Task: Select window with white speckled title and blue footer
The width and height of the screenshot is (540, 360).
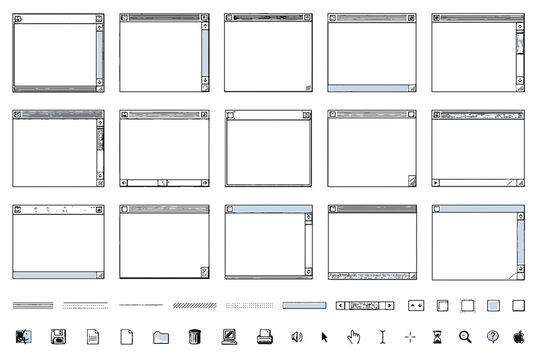Action: (58, 242)
